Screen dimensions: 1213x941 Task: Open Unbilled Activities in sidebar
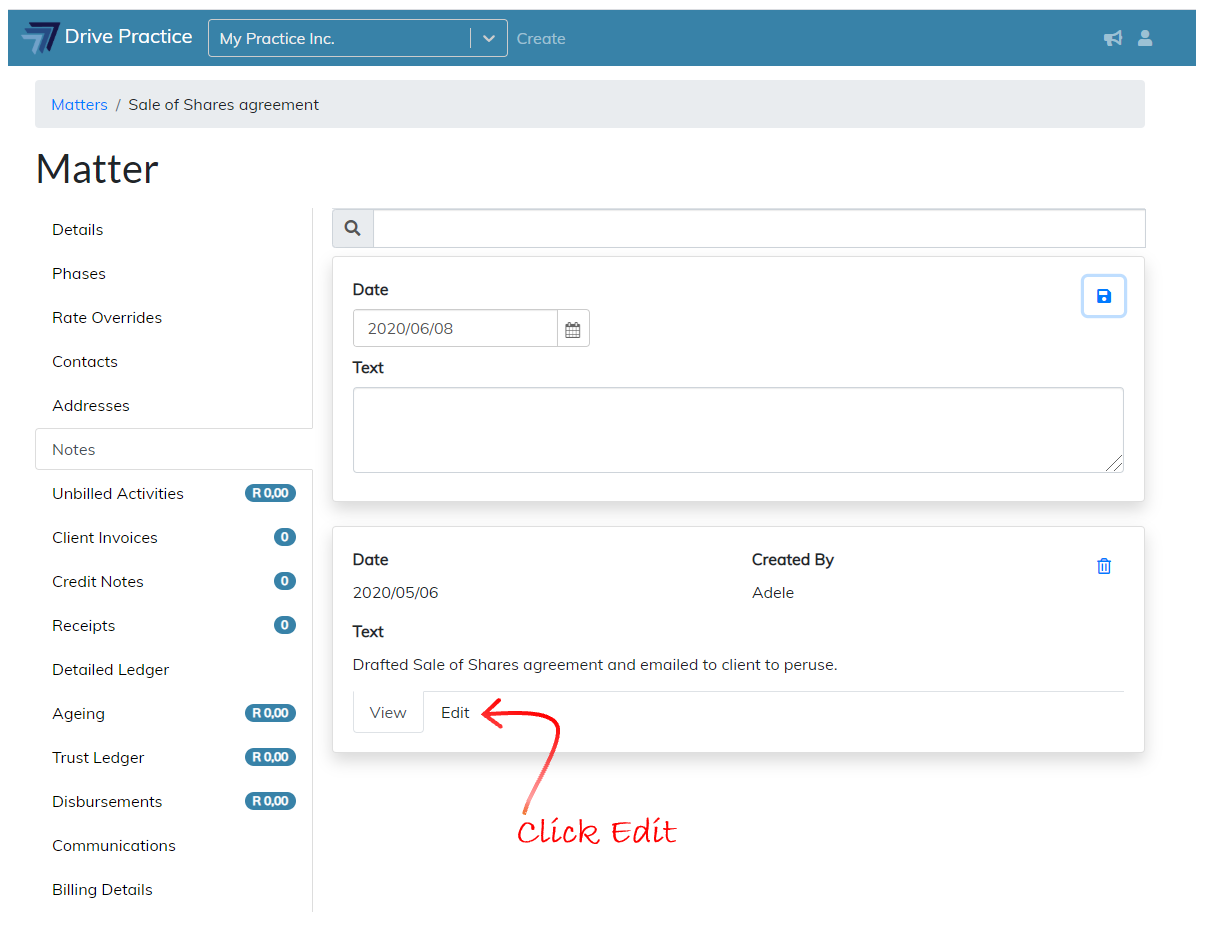click(x=118, y=494)
